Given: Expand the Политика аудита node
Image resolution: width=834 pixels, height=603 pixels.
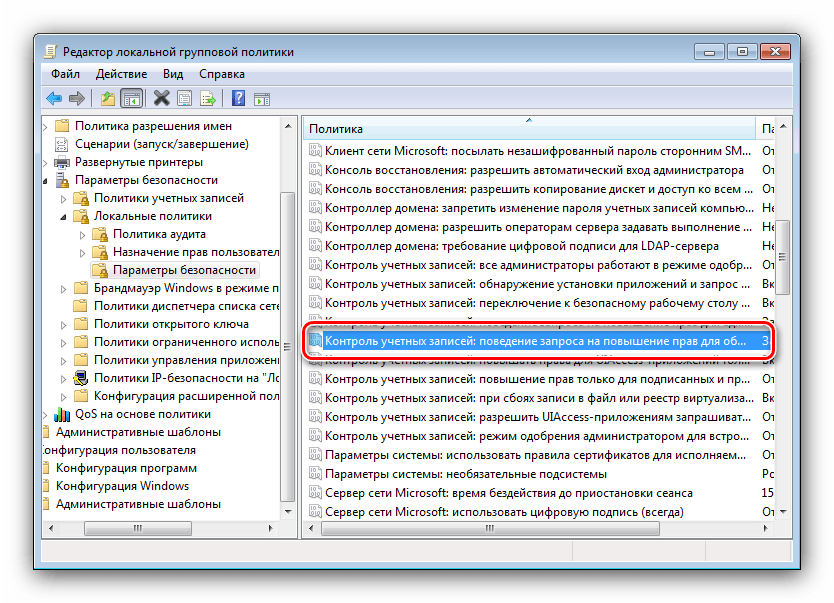Looking at the screenshot, I should click(x=84, y=234).
